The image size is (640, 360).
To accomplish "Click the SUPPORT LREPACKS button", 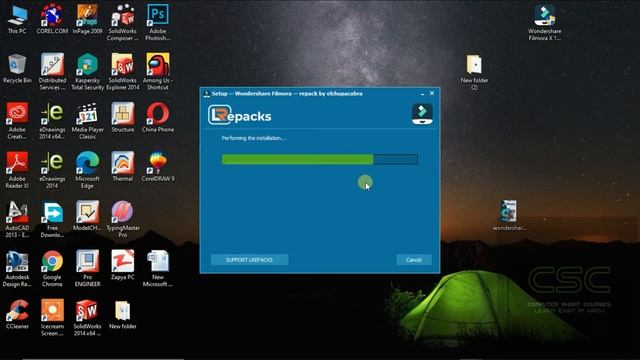I will [249, 260].
